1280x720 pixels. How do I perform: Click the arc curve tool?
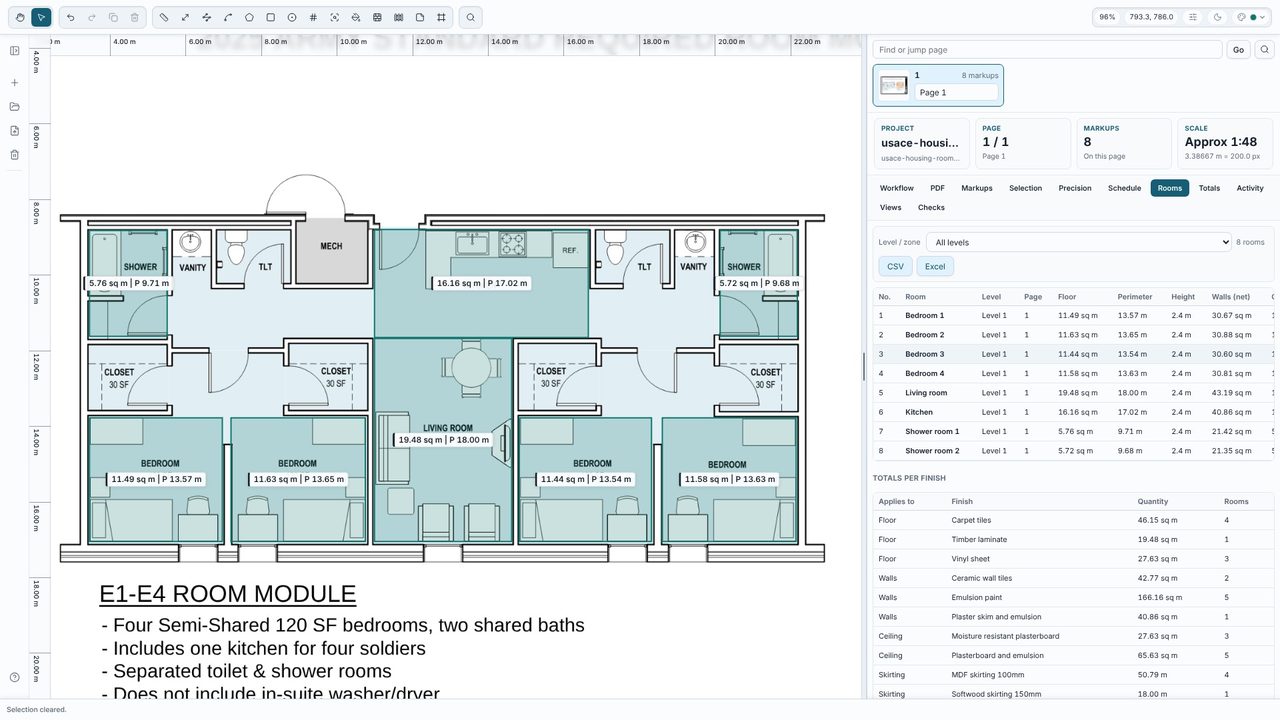(228, 17)
